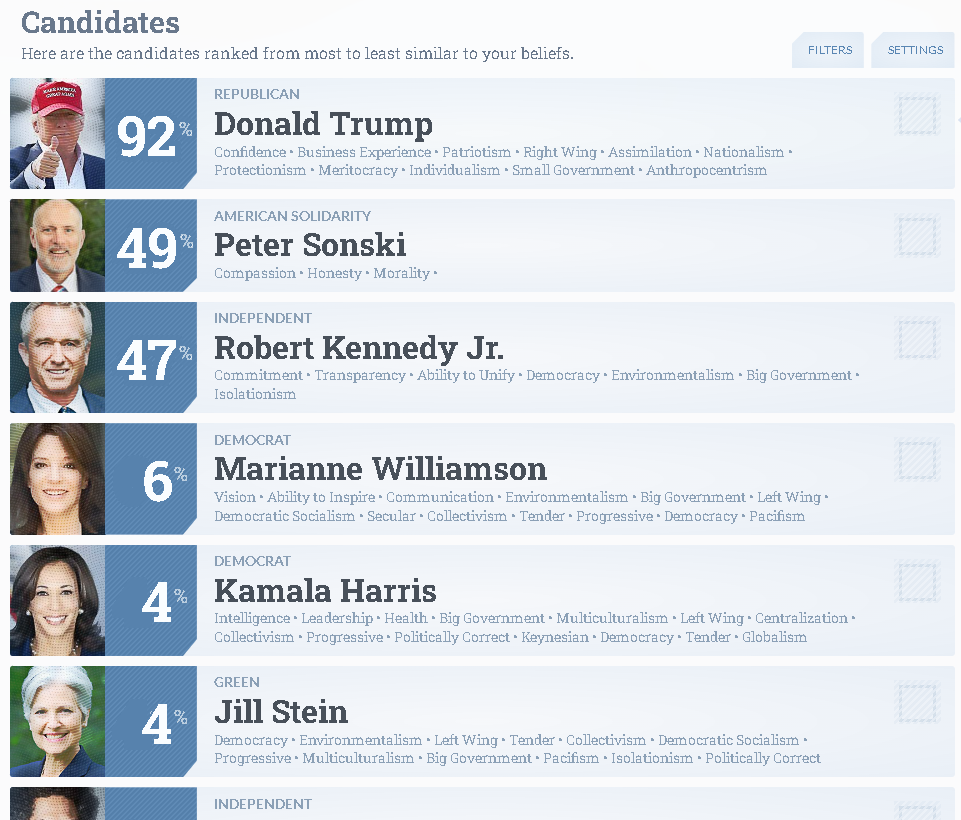The image size is (961, 820).
Task: Click the 49% match score badge
Action: point(151,246)
